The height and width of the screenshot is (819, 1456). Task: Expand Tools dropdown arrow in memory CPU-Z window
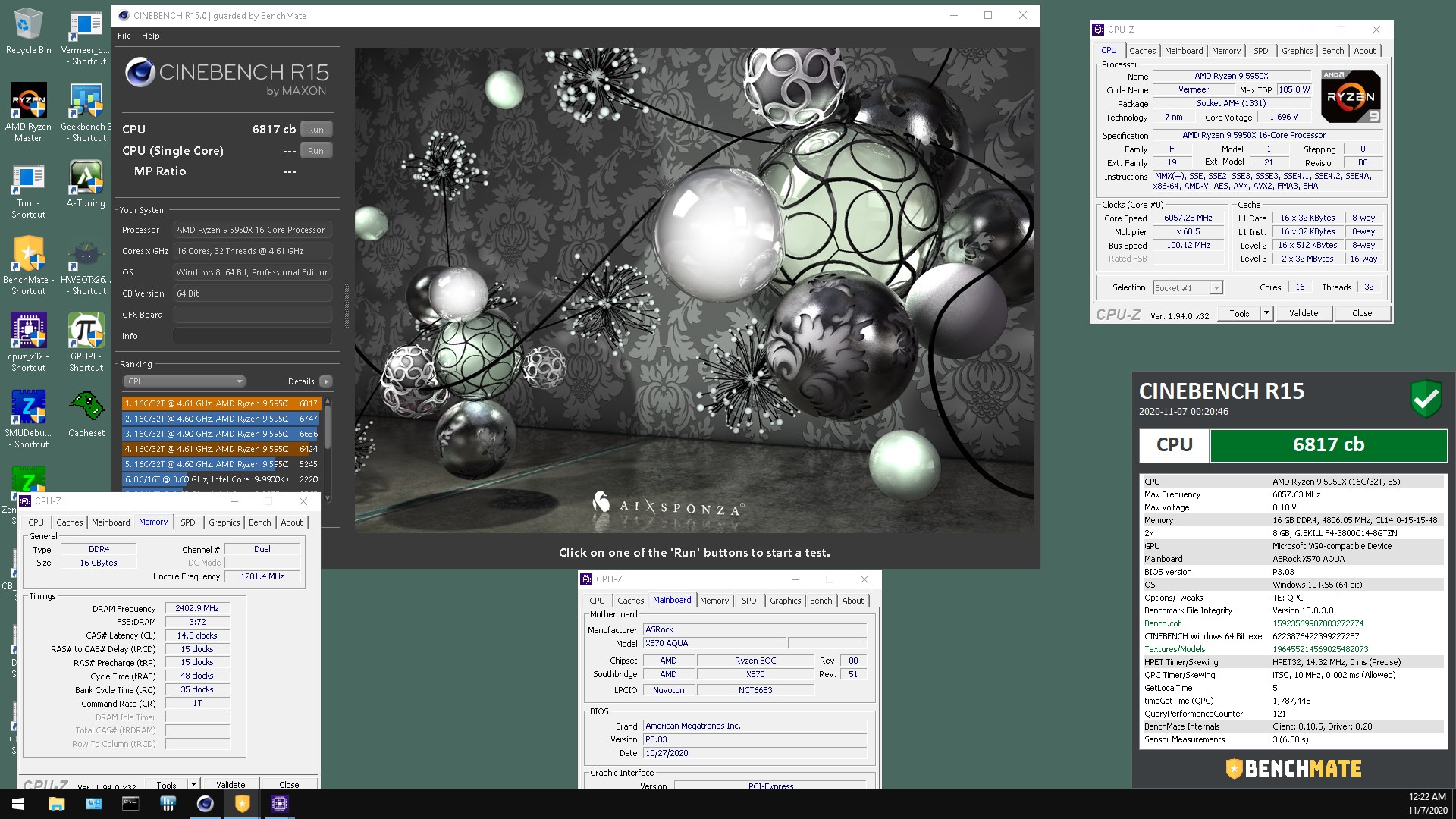pyautogui.click(x=193, y=784)
